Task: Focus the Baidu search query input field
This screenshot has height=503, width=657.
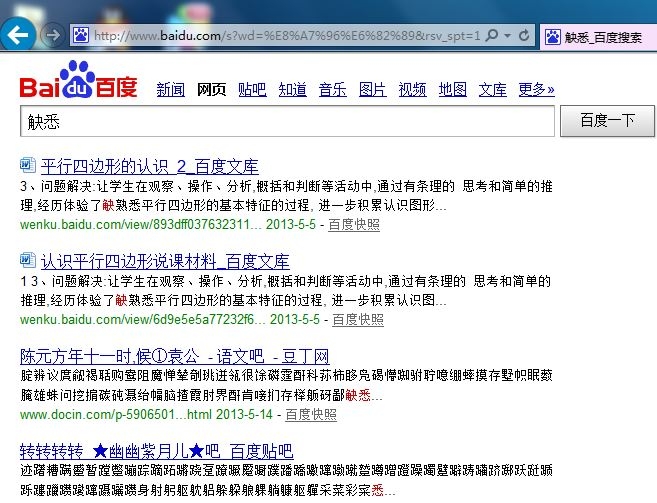Action: pyautogui.click(x=287, y=121)
